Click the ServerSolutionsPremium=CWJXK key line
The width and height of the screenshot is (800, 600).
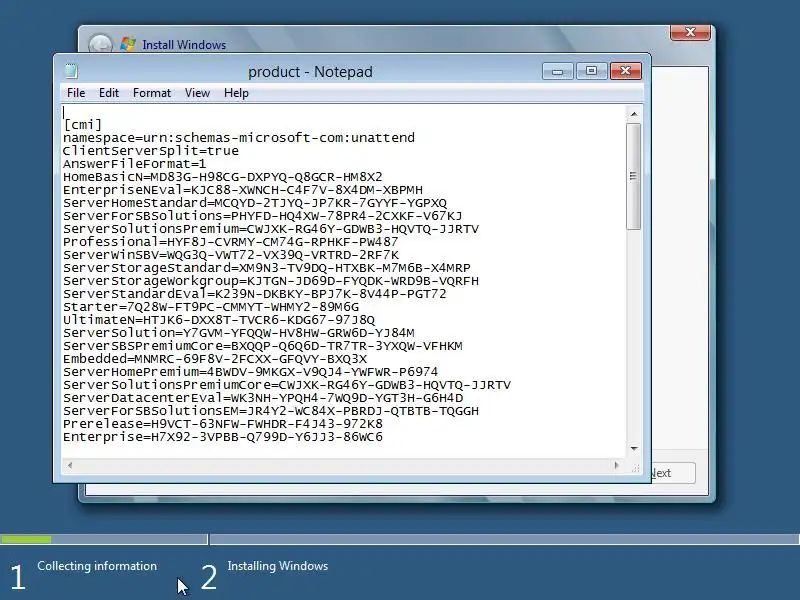(271, 229)
